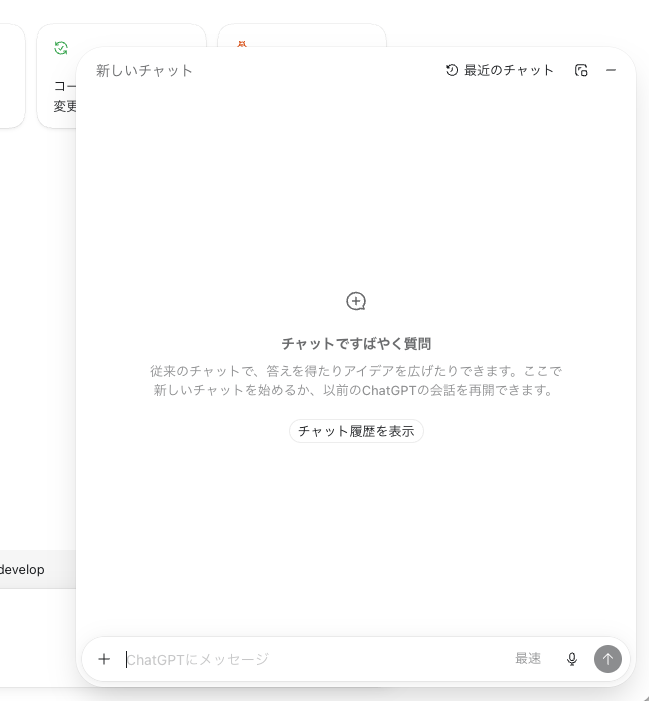The height and width of the screenshot is (701, 649).
Task: Click the plus attachment icon in the message bar
Action: [x=104, y=659]
